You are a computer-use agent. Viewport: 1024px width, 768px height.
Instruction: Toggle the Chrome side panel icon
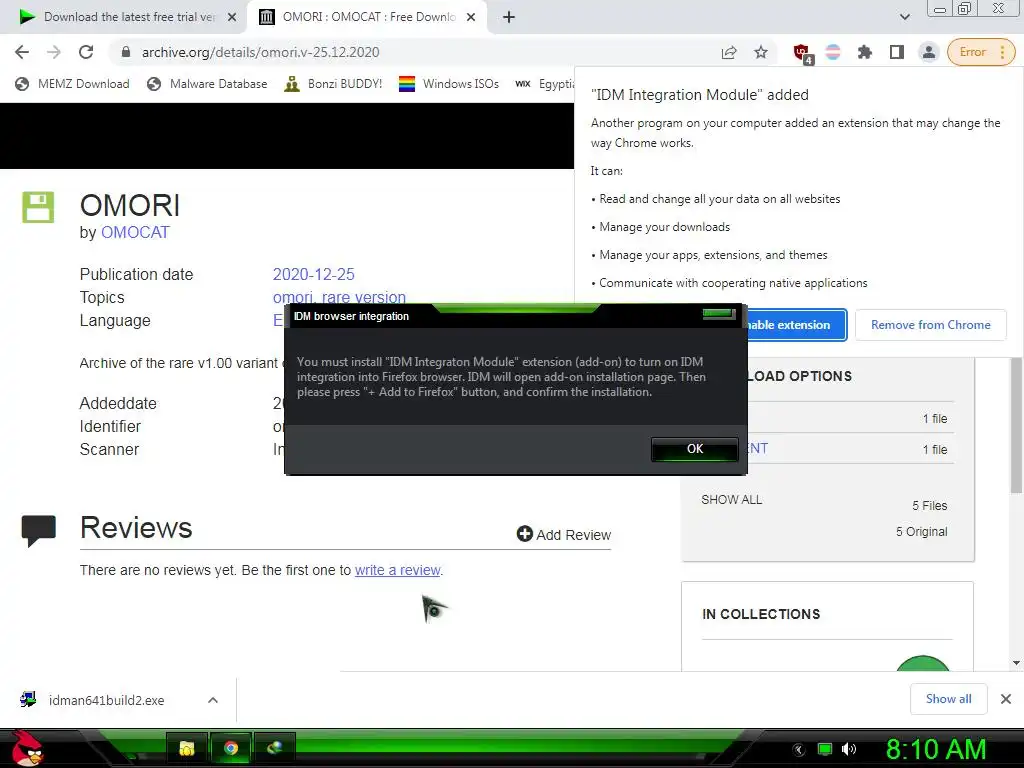[x=897, y=52]
